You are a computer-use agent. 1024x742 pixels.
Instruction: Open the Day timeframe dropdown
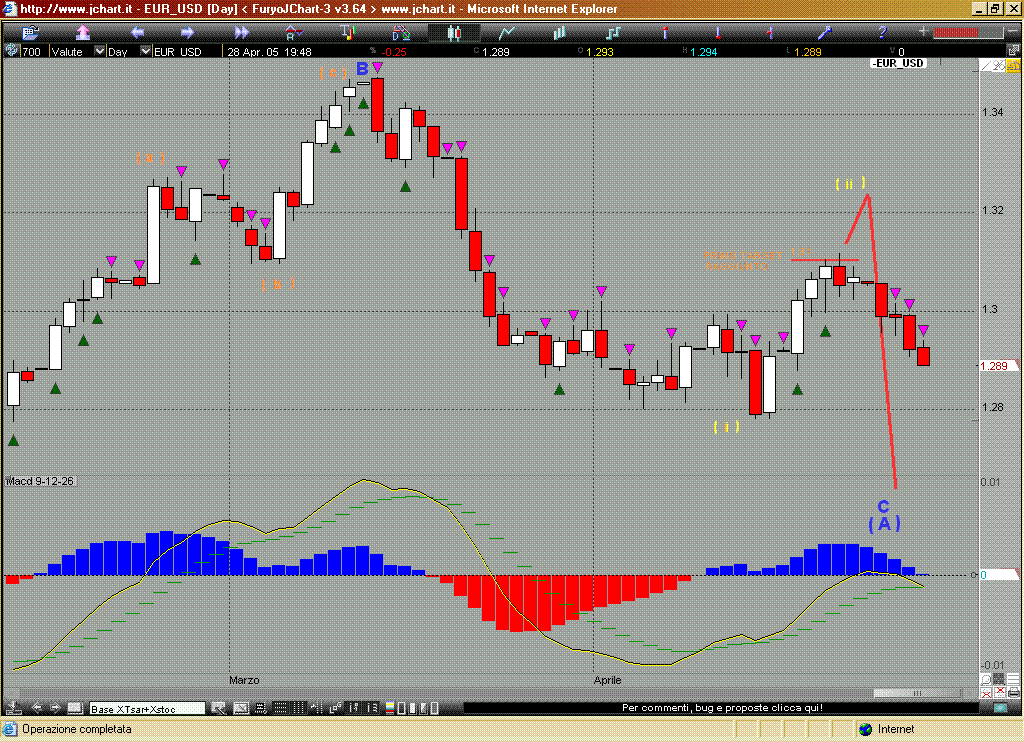point(146,51)
